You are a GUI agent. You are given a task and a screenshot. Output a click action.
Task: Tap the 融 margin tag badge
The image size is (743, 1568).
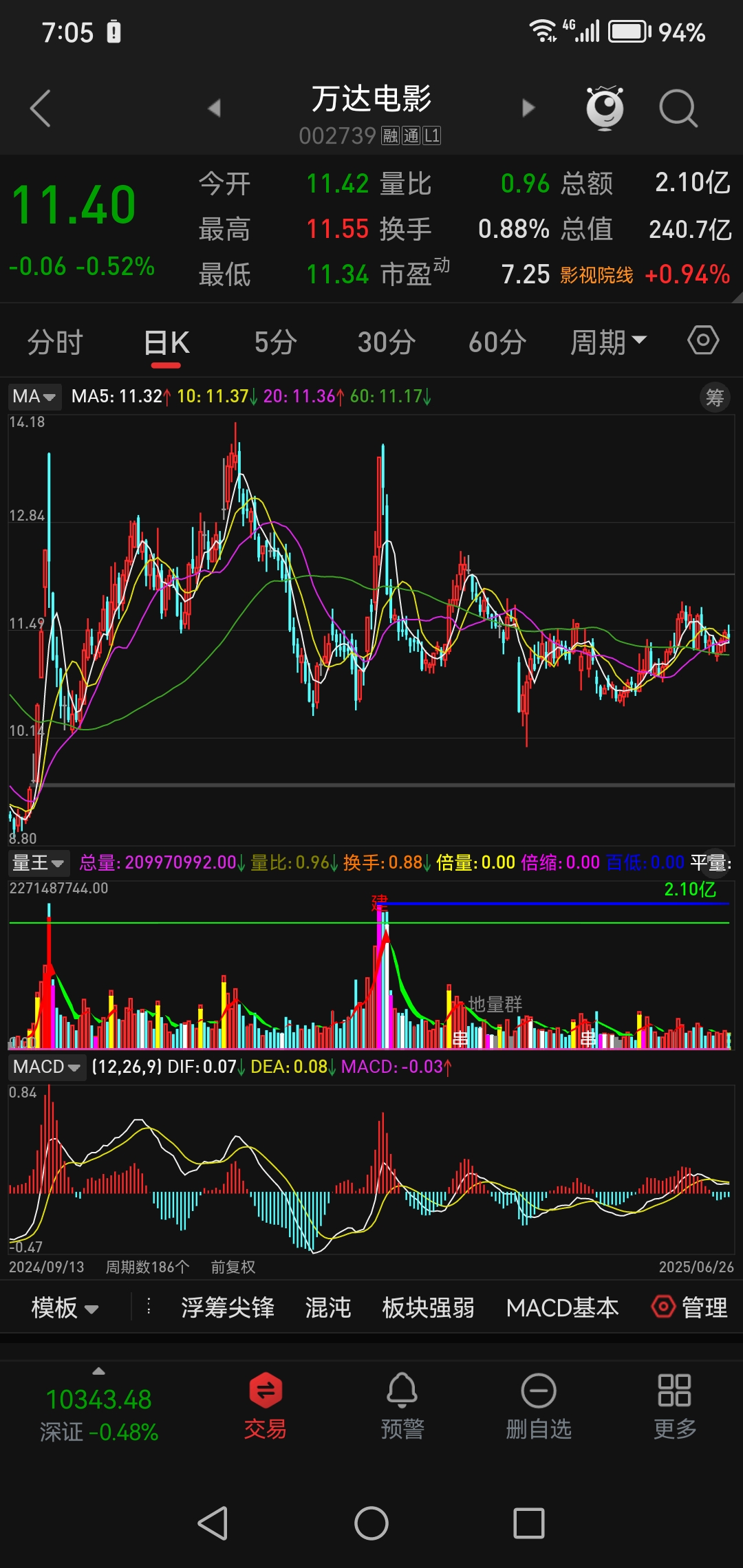point(391,135)
